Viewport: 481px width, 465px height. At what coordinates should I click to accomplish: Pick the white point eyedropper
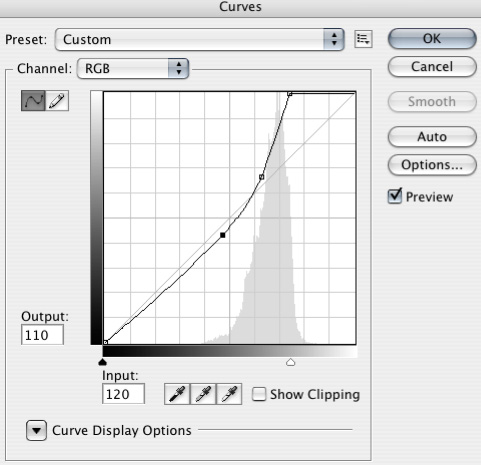tap(229, 394)
